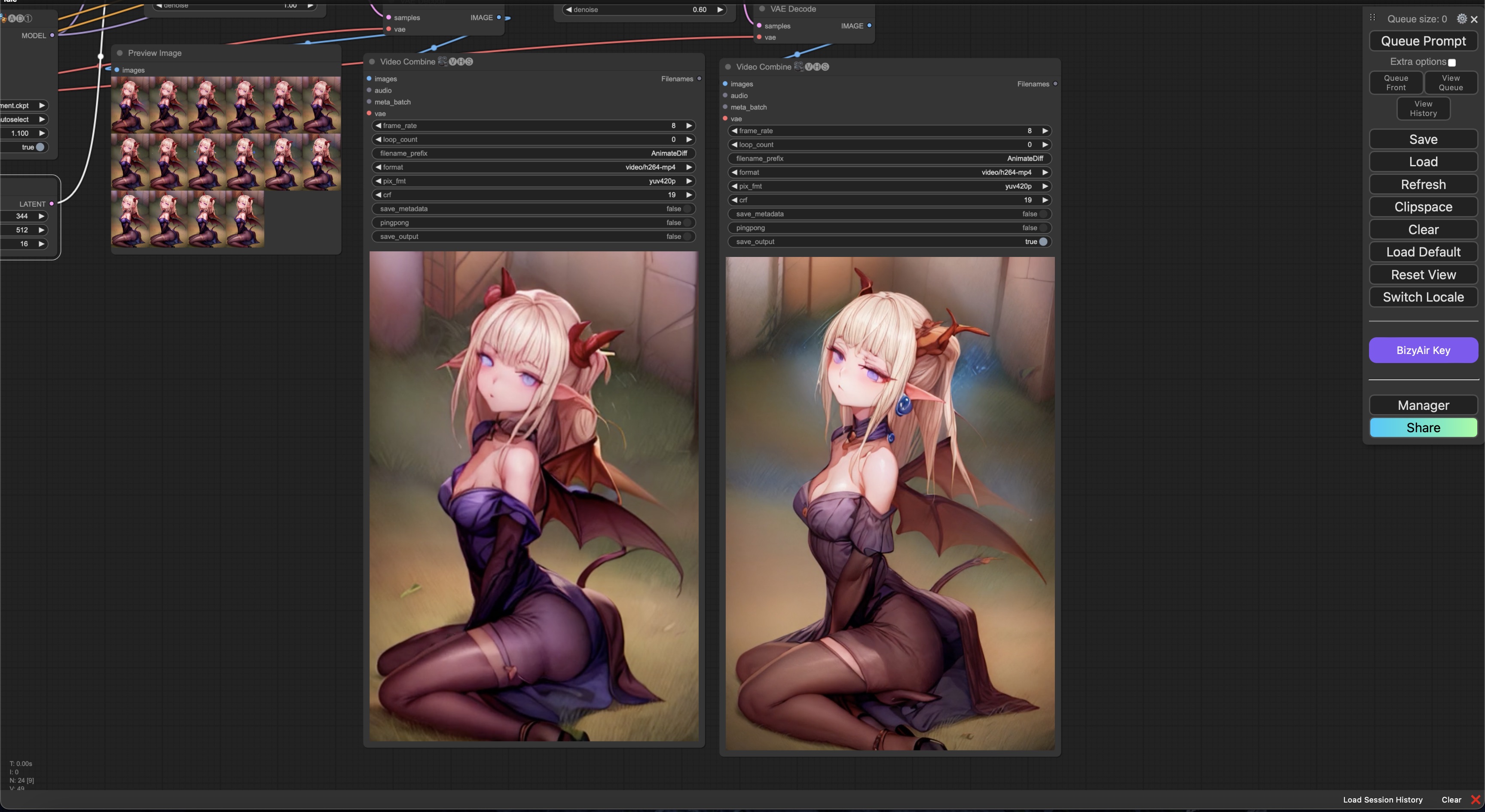The height and width of the screenshot is (812, 1485).
Task: Adjust denoise 0.60 slider
Action: pos(644,10)
